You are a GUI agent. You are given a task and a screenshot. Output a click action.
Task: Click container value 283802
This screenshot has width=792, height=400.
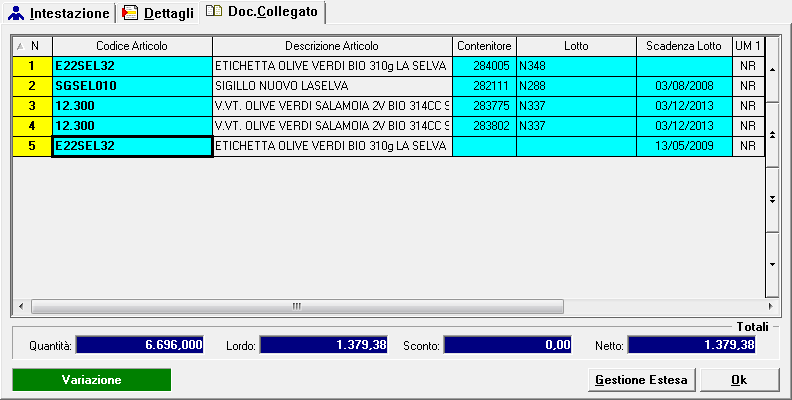pos(484,126)
